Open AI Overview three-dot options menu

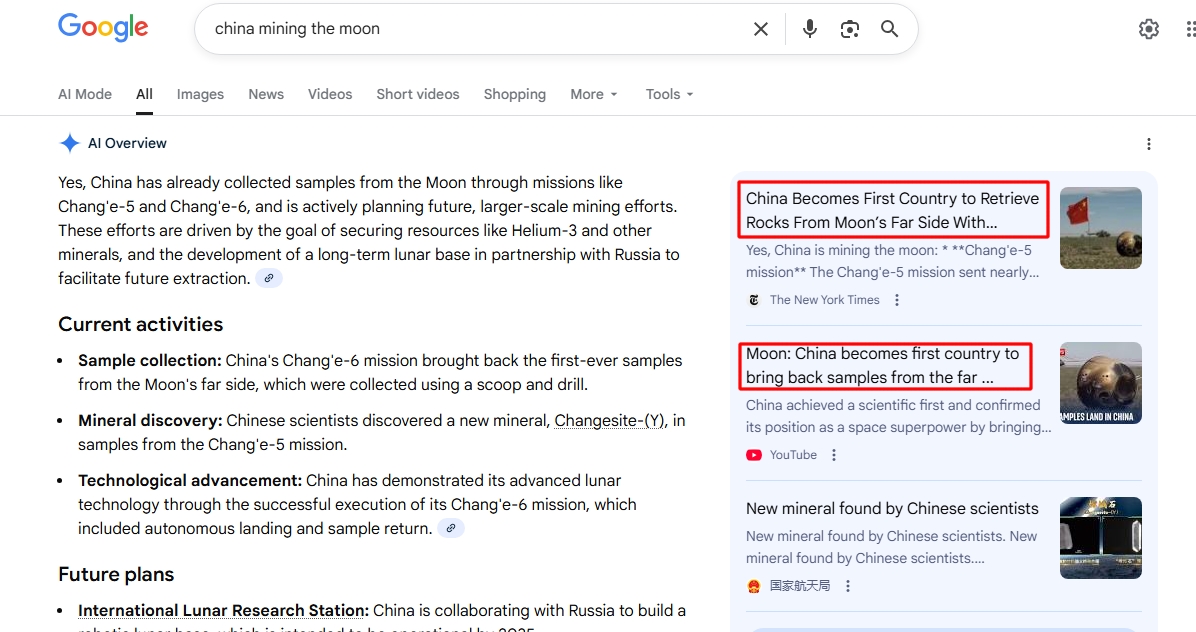click(1149, 144)
